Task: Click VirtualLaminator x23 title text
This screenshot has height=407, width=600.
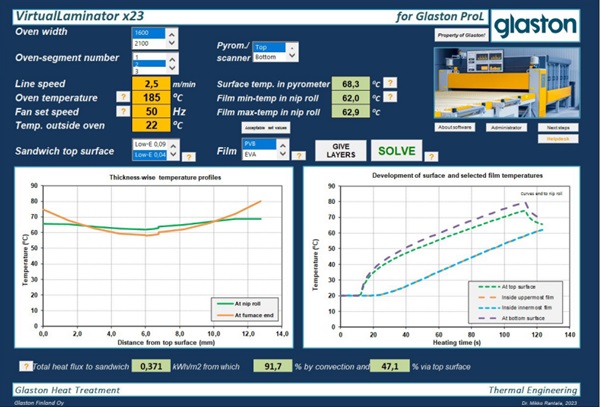Action: (x=80, y=16)
